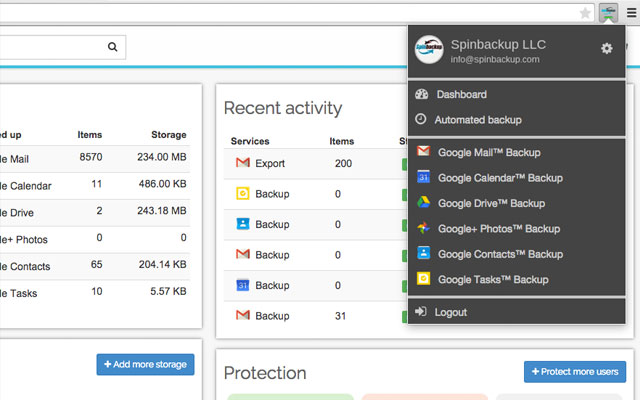This screenshot has width=640, height=400.
Task: Click the Contacts icon in Recent activity
Action: pyautogui.click(x=243, y=224)
